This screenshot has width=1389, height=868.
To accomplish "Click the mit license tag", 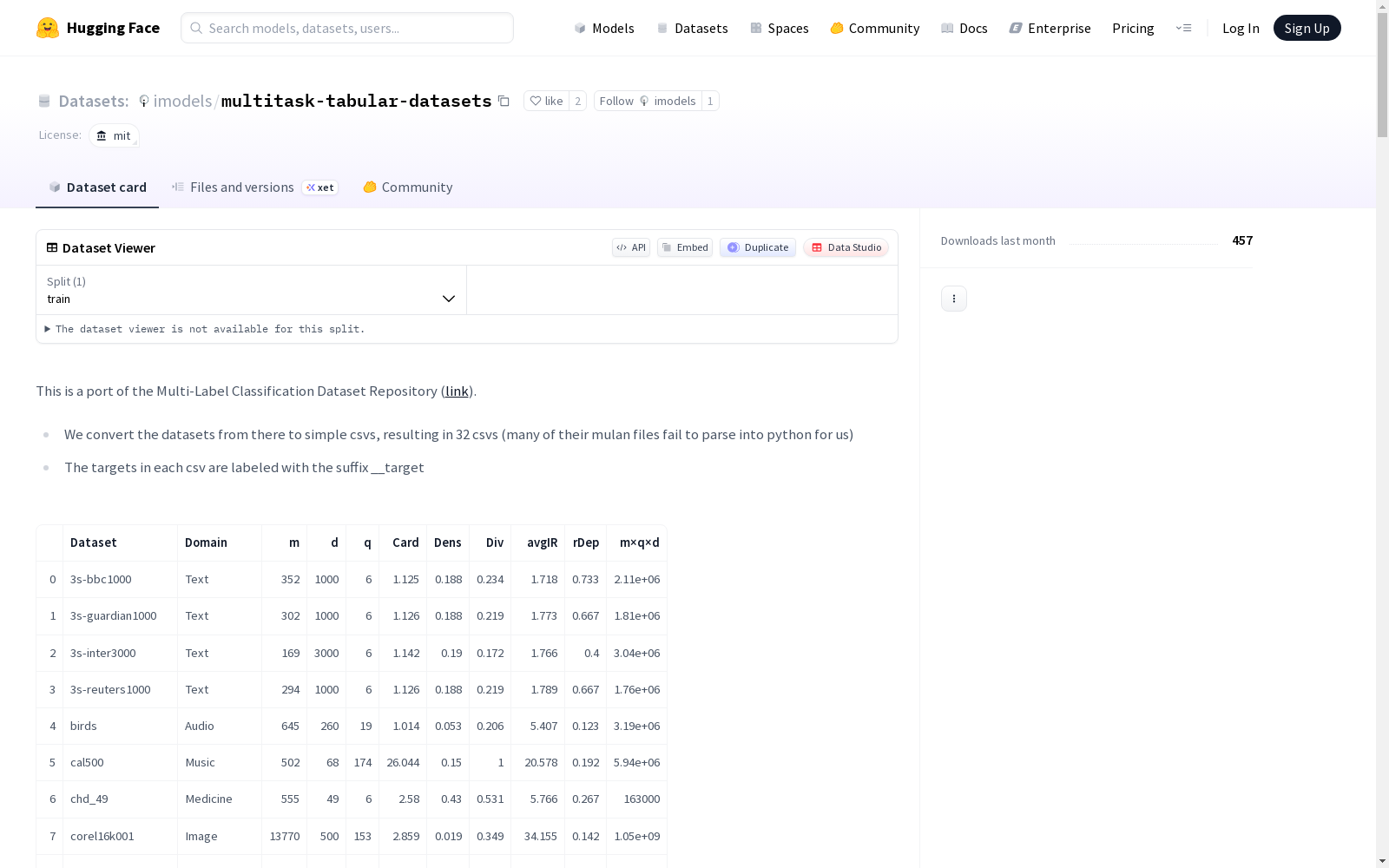I will (114, 135).
